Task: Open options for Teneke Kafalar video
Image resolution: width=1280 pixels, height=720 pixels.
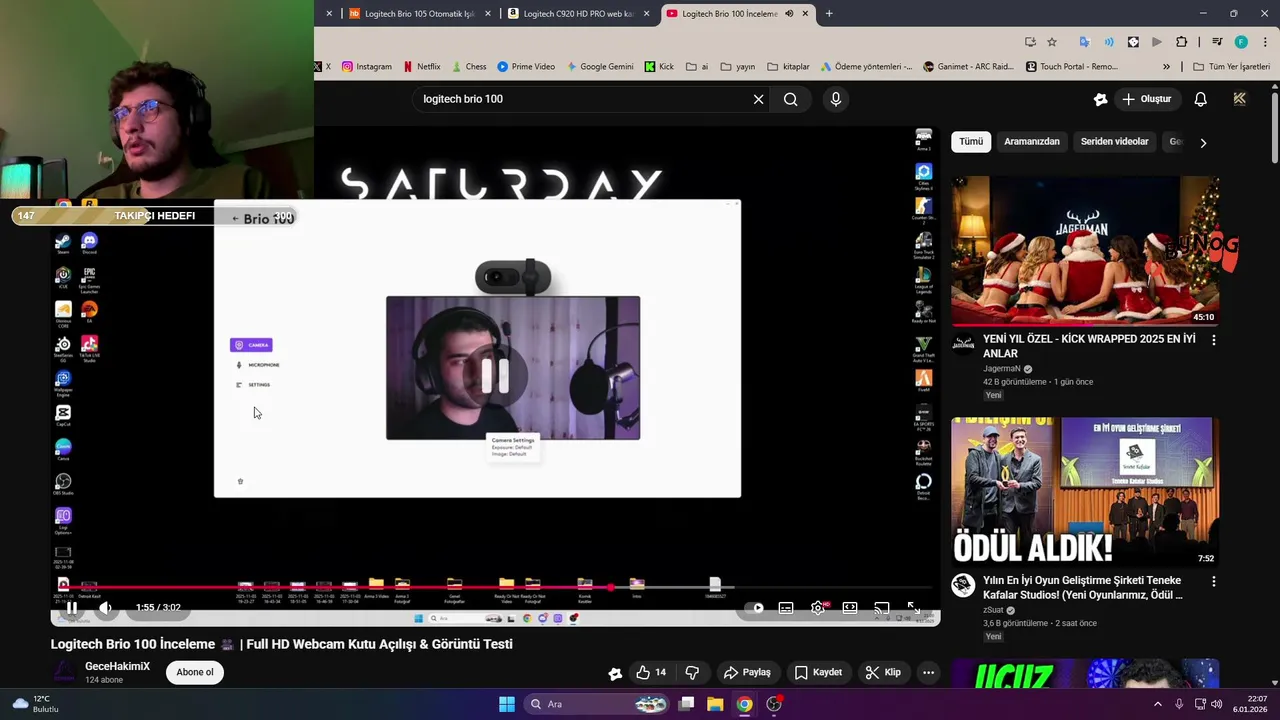Action: click(1214, 581)
